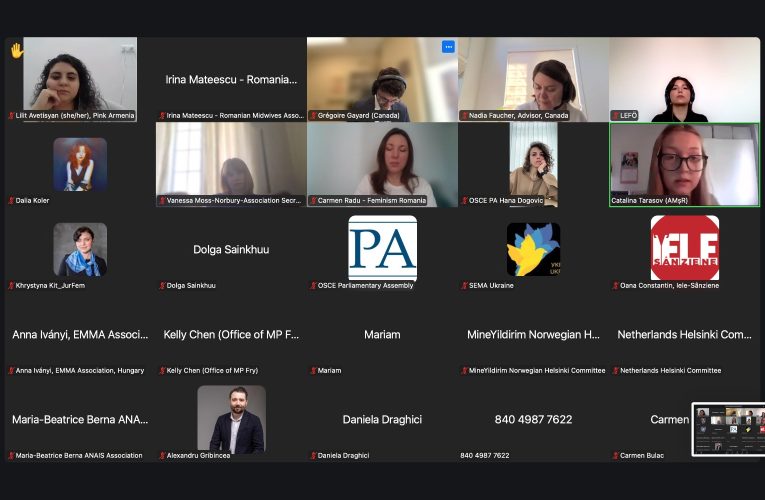Click Carmen Radu - Feminism Romania video
The width and height of the screenshot is (765, 500).
tap(382, 165)
